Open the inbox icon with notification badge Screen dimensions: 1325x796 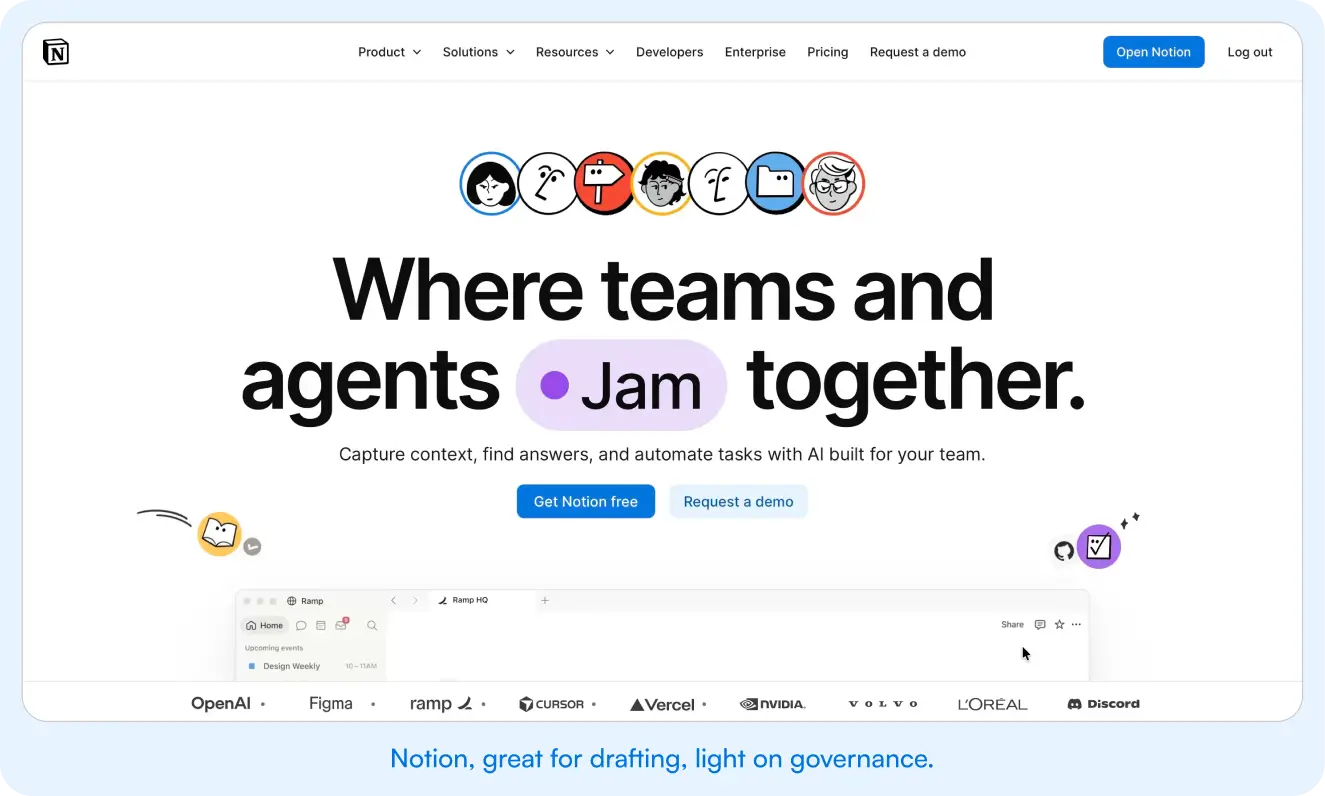342,625
